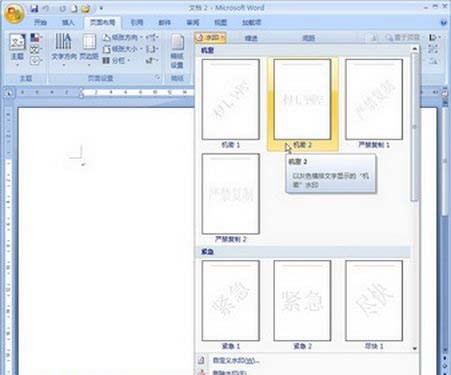
Task: Click the round Office button
Action: click(x=14, y=14)
